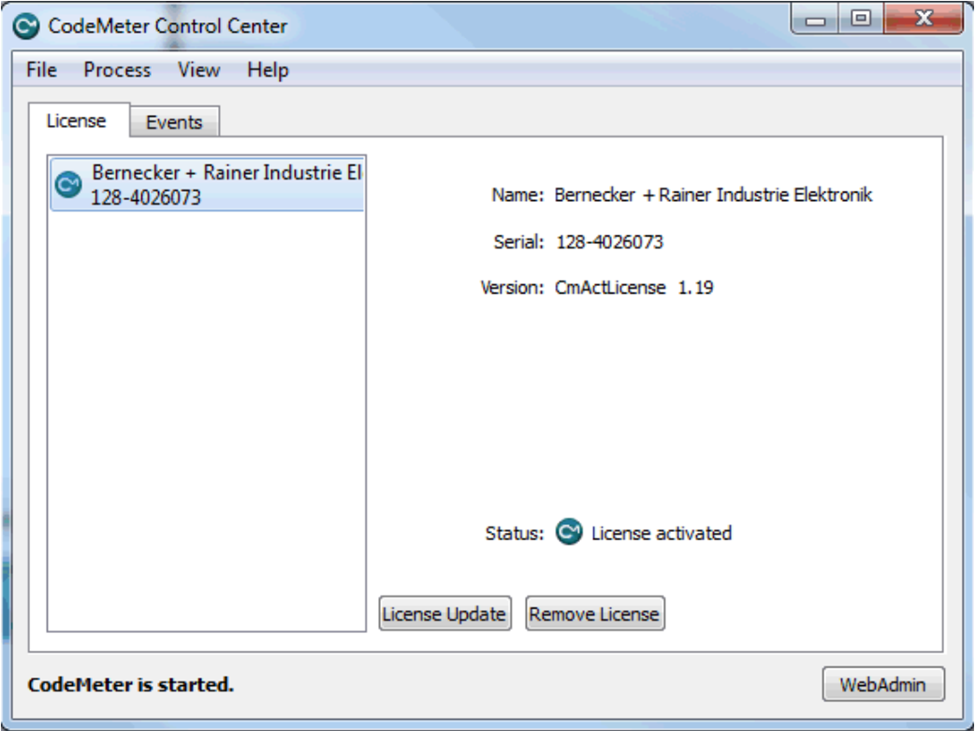The image size is (975, 731).
Task: Click the Serial value in the details pane
Action: click(609, 242)
